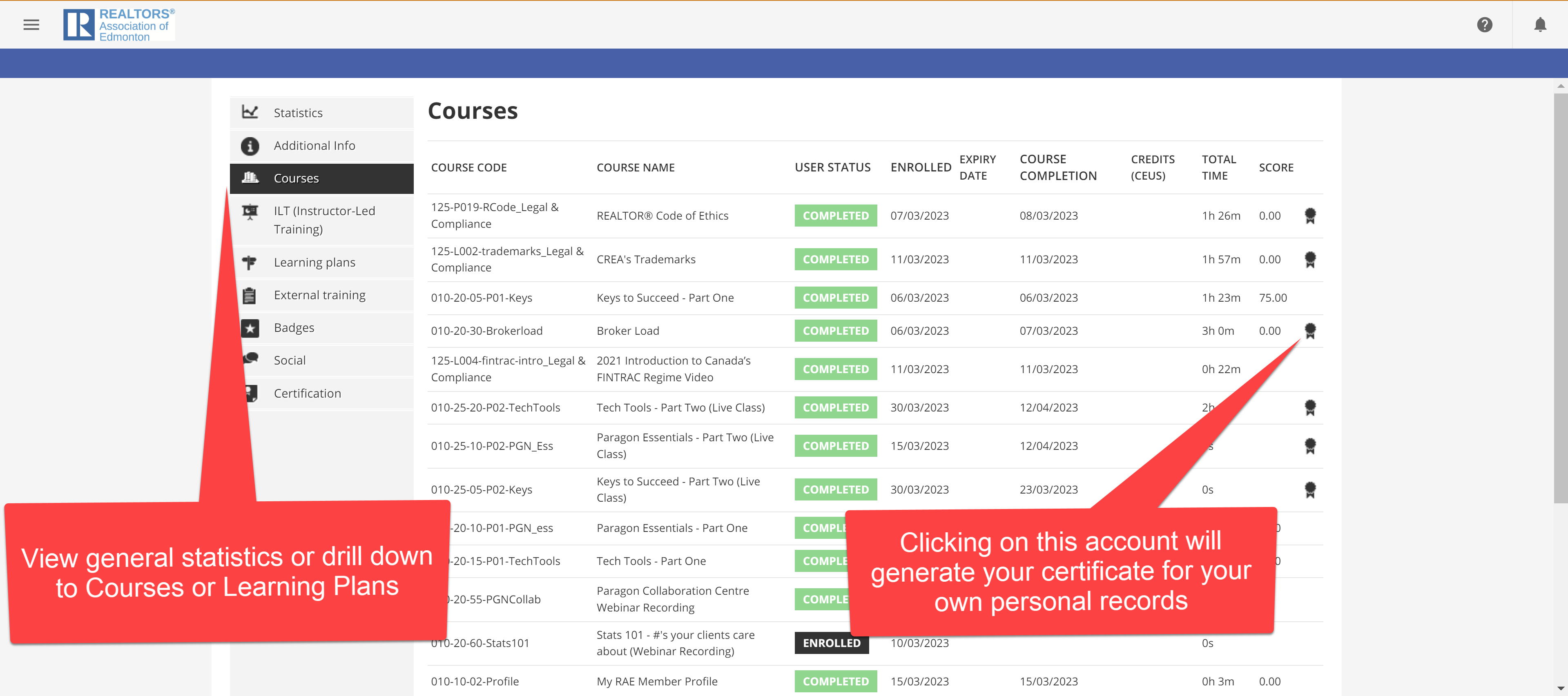Open course Keys to Succeed - Part One
This screenshot has height=696, width=1568.
click(665, 298)
